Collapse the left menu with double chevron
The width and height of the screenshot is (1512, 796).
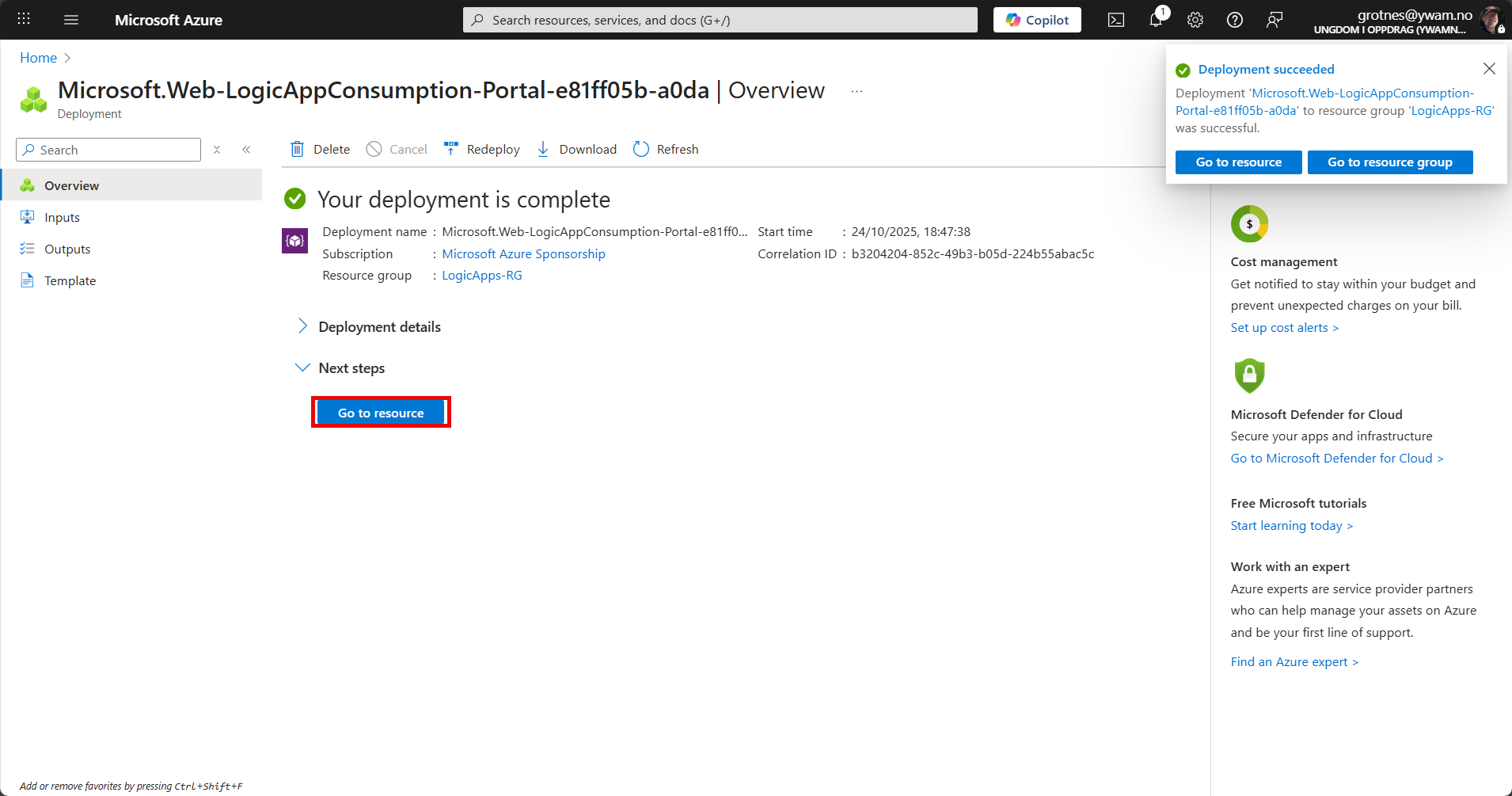[x=246, y=150]
